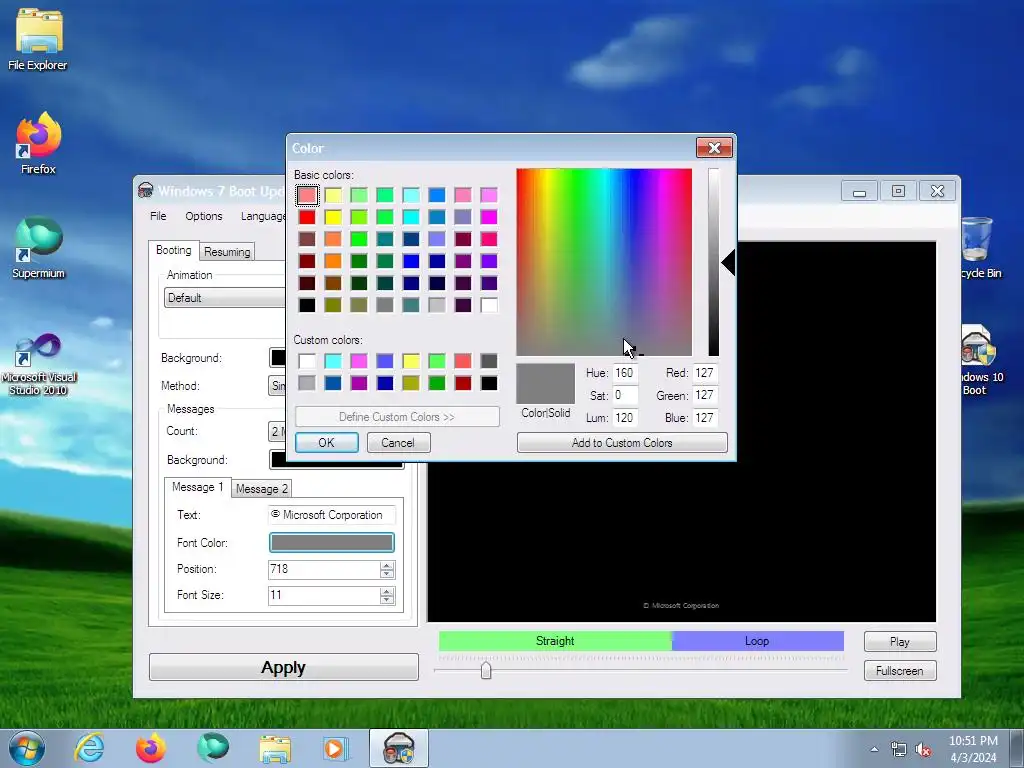Show hidden tray icons arrow

(x=874, y=749)
